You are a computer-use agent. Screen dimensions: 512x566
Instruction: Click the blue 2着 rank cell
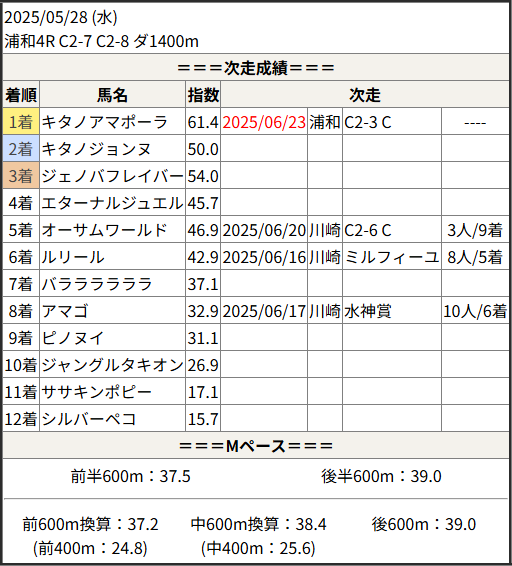point(21,149)
